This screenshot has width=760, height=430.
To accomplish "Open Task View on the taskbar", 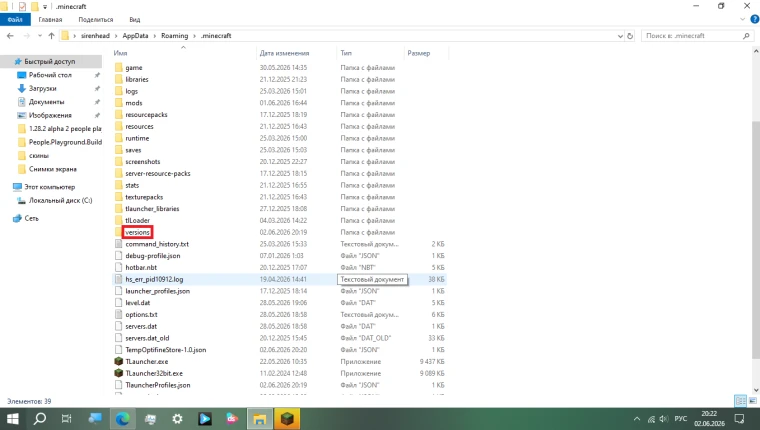I will (66, 418).
